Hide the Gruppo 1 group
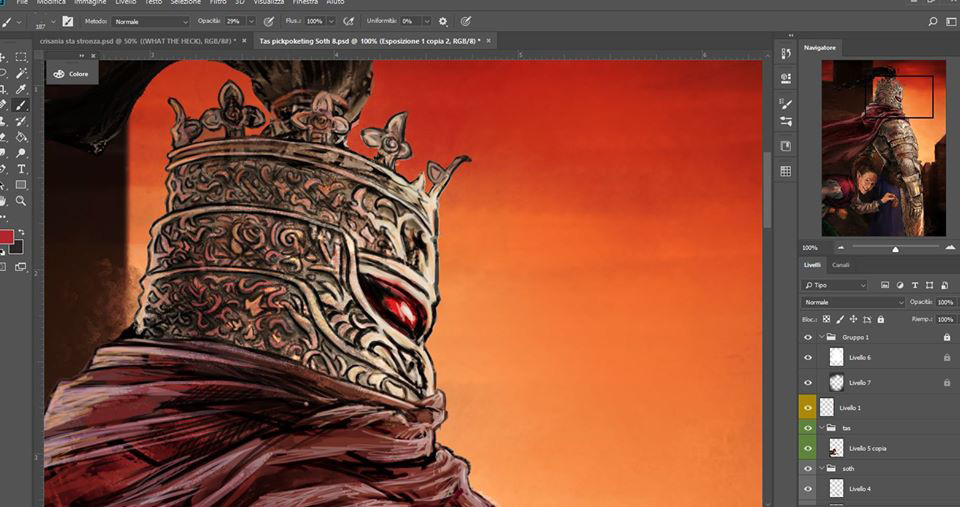 pos(808,337)
